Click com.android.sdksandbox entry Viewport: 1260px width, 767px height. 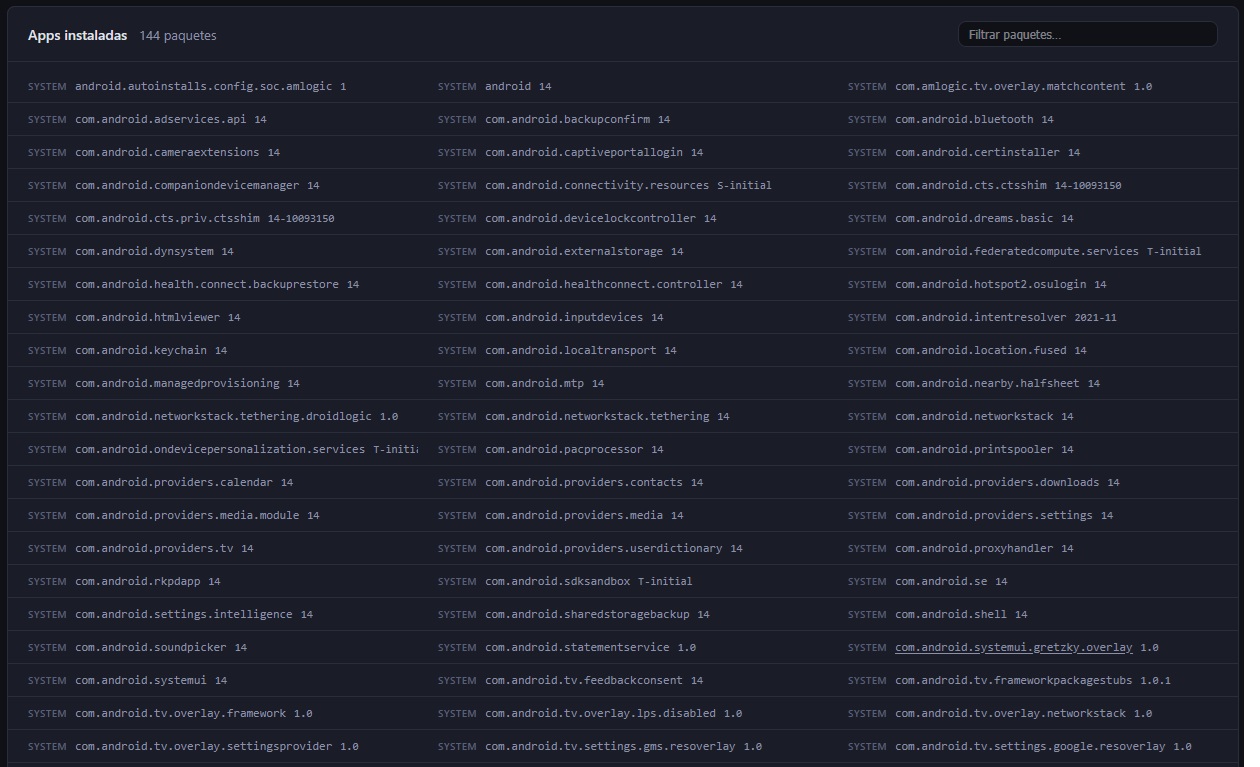click(x=557, y=581)
